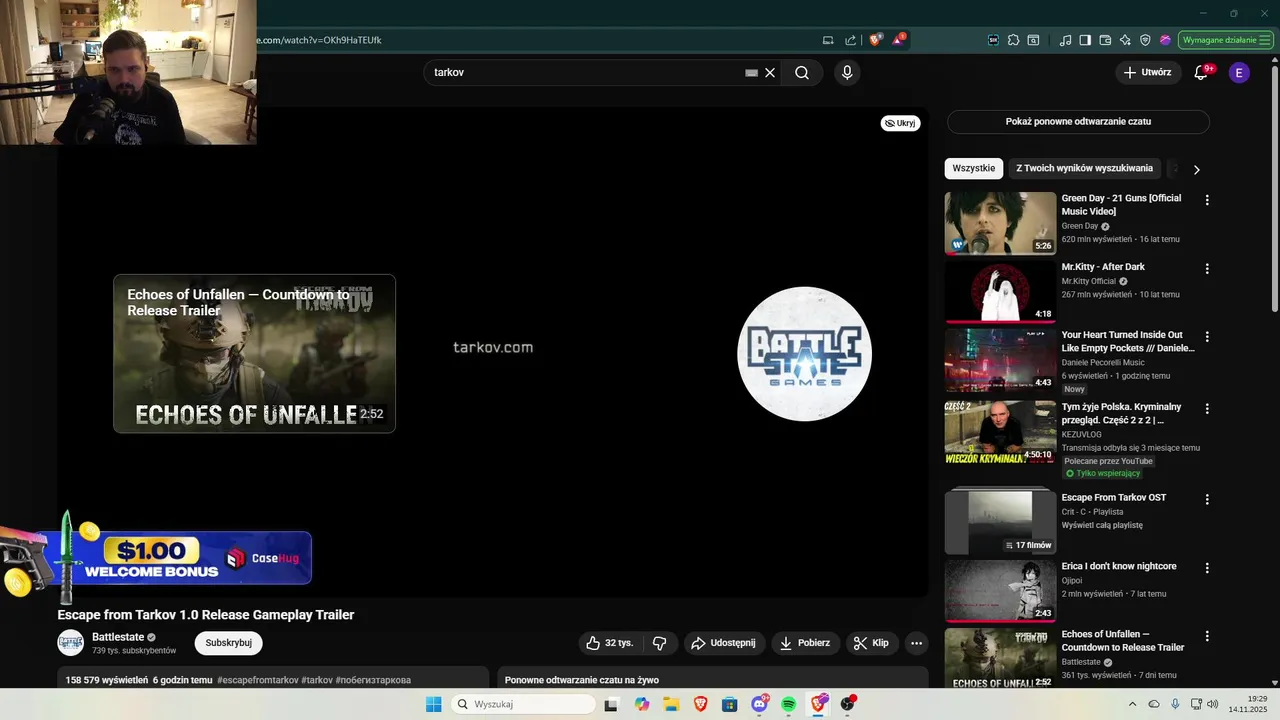Open Erica I don't know nightcore title
The image size is (1280, 720).
coord(1119,566)
